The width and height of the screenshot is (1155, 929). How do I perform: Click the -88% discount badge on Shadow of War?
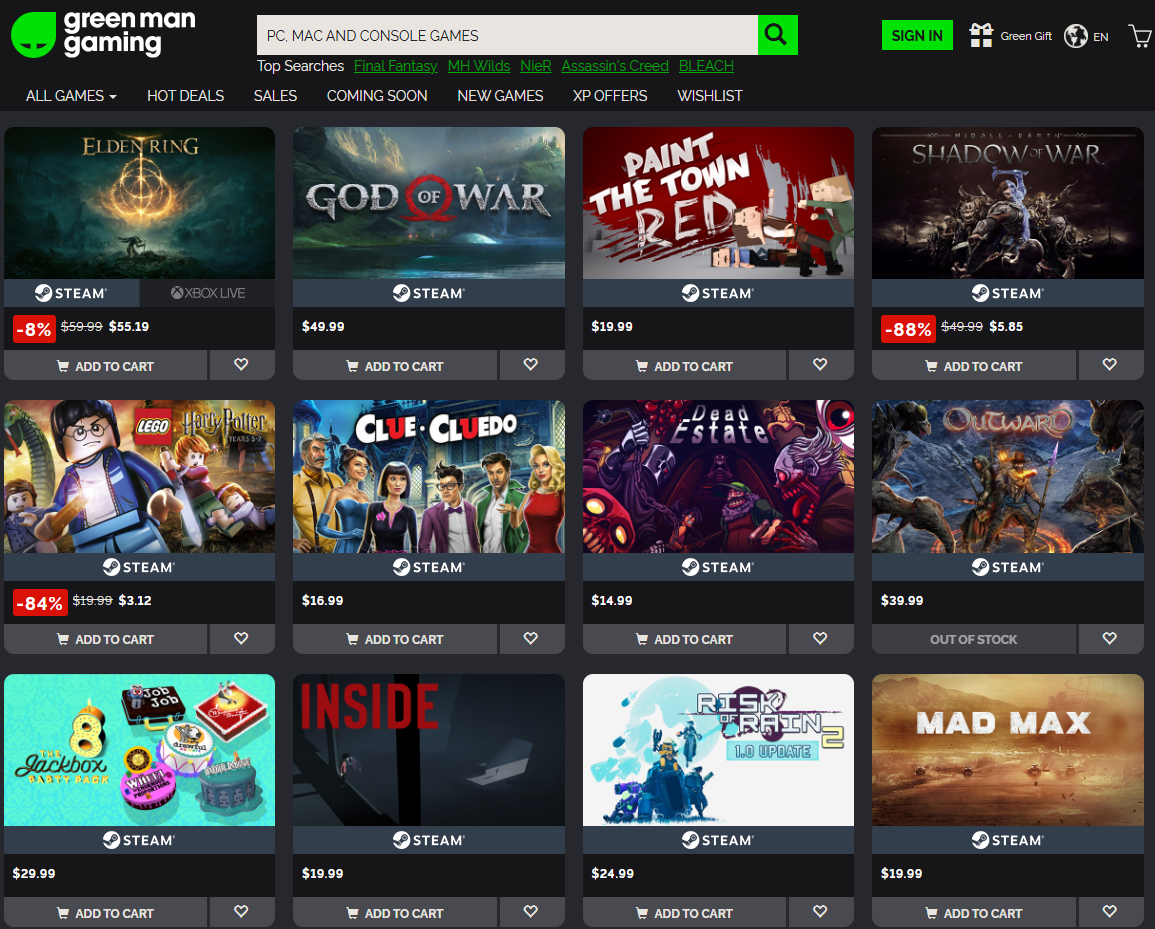pos(908,328)
